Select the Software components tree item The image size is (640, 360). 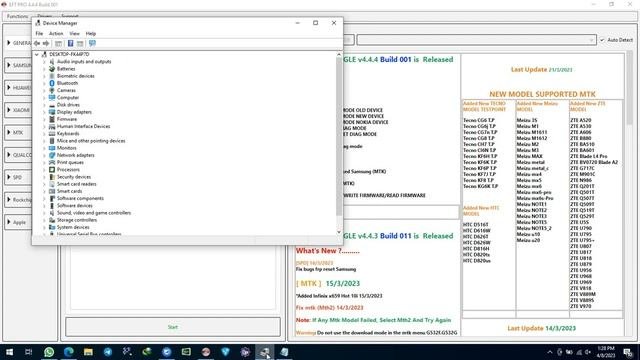(80, 198)
